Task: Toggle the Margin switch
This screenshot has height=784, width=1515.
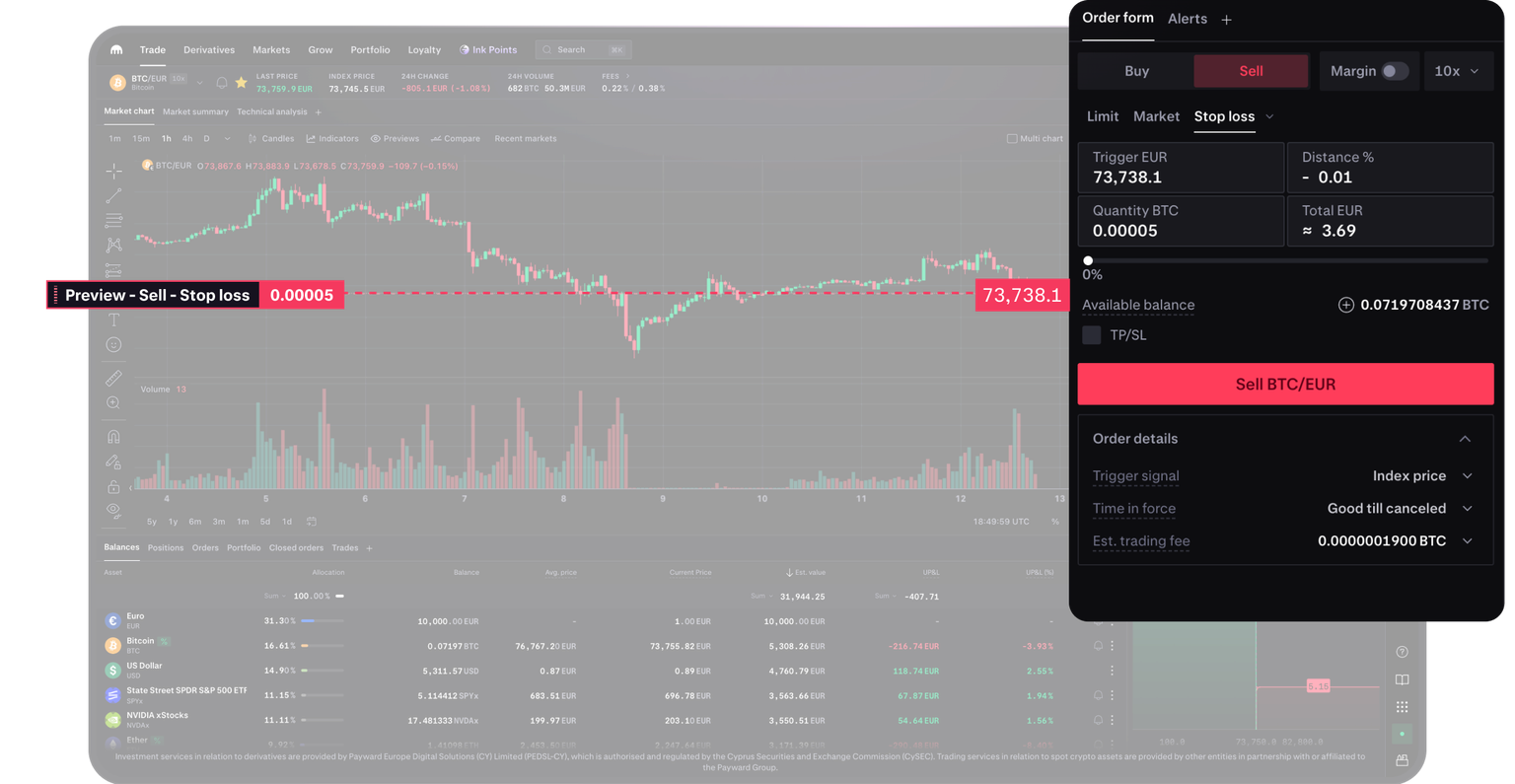Action: click(x=1395, y=71)
